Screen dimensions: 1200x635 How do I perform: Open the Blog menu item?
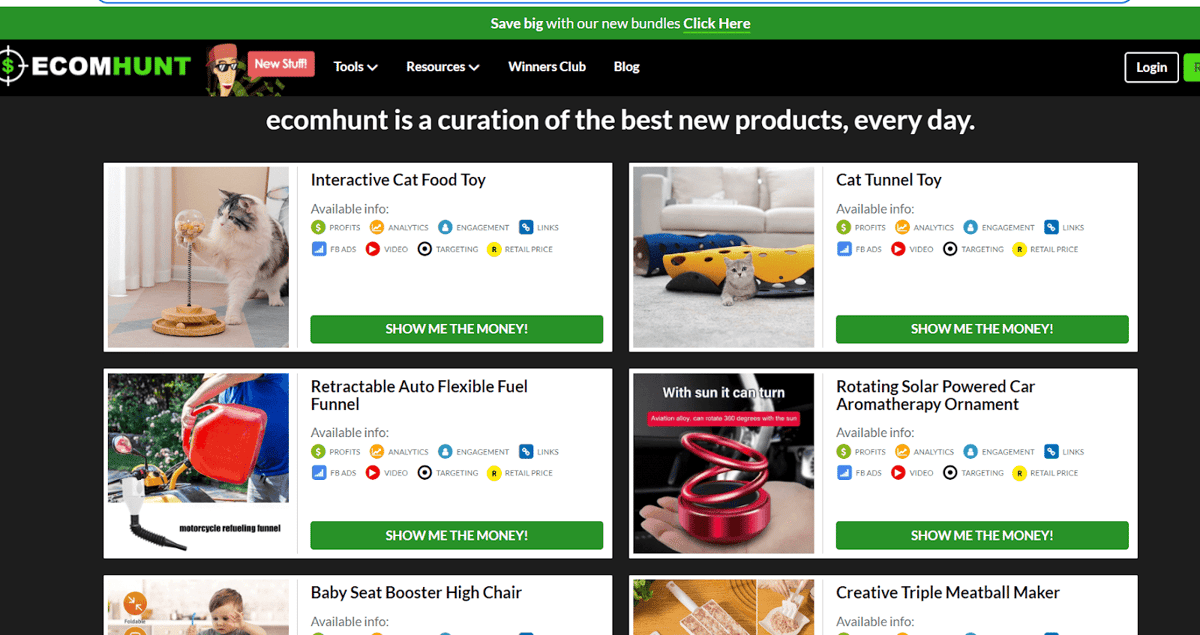click(627, 67)
